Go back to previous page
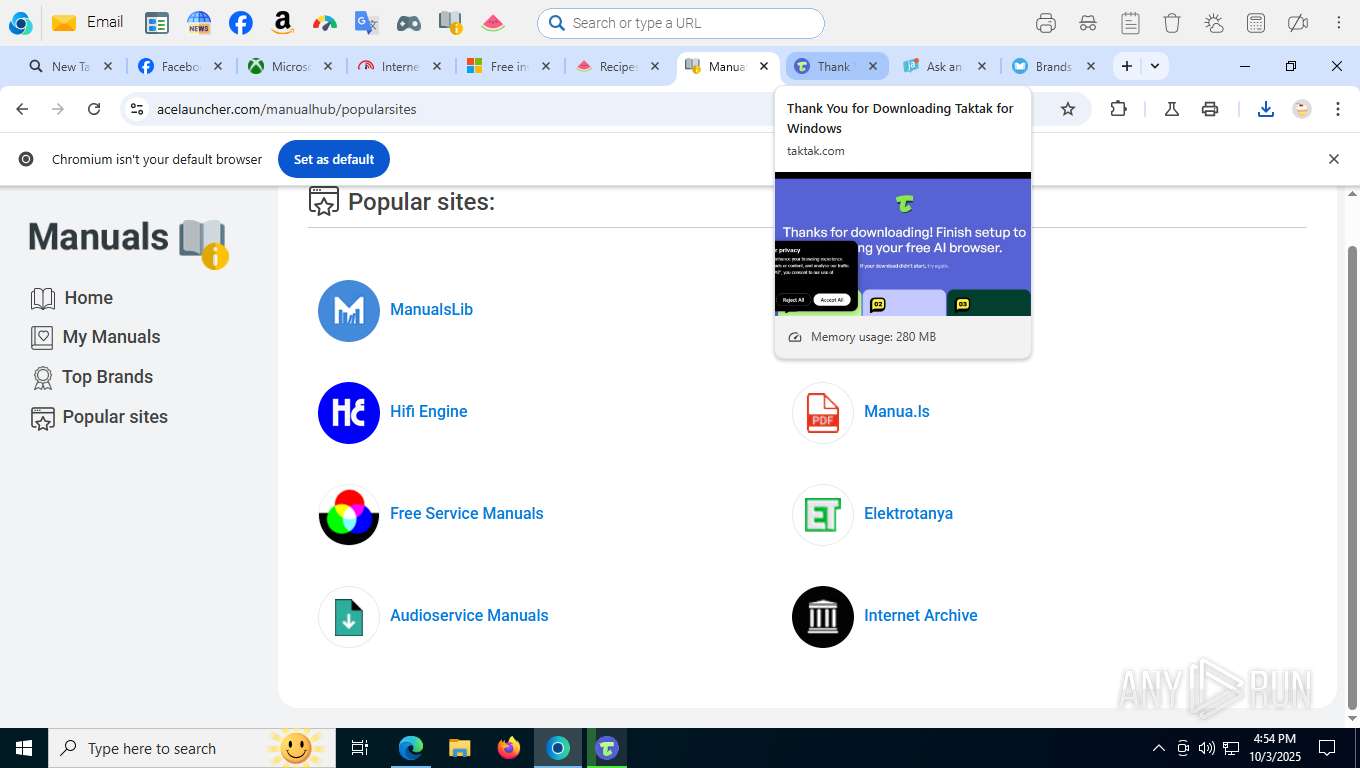Image resolution: width=1360 pixels, height=768 pixels. point(22,109)
